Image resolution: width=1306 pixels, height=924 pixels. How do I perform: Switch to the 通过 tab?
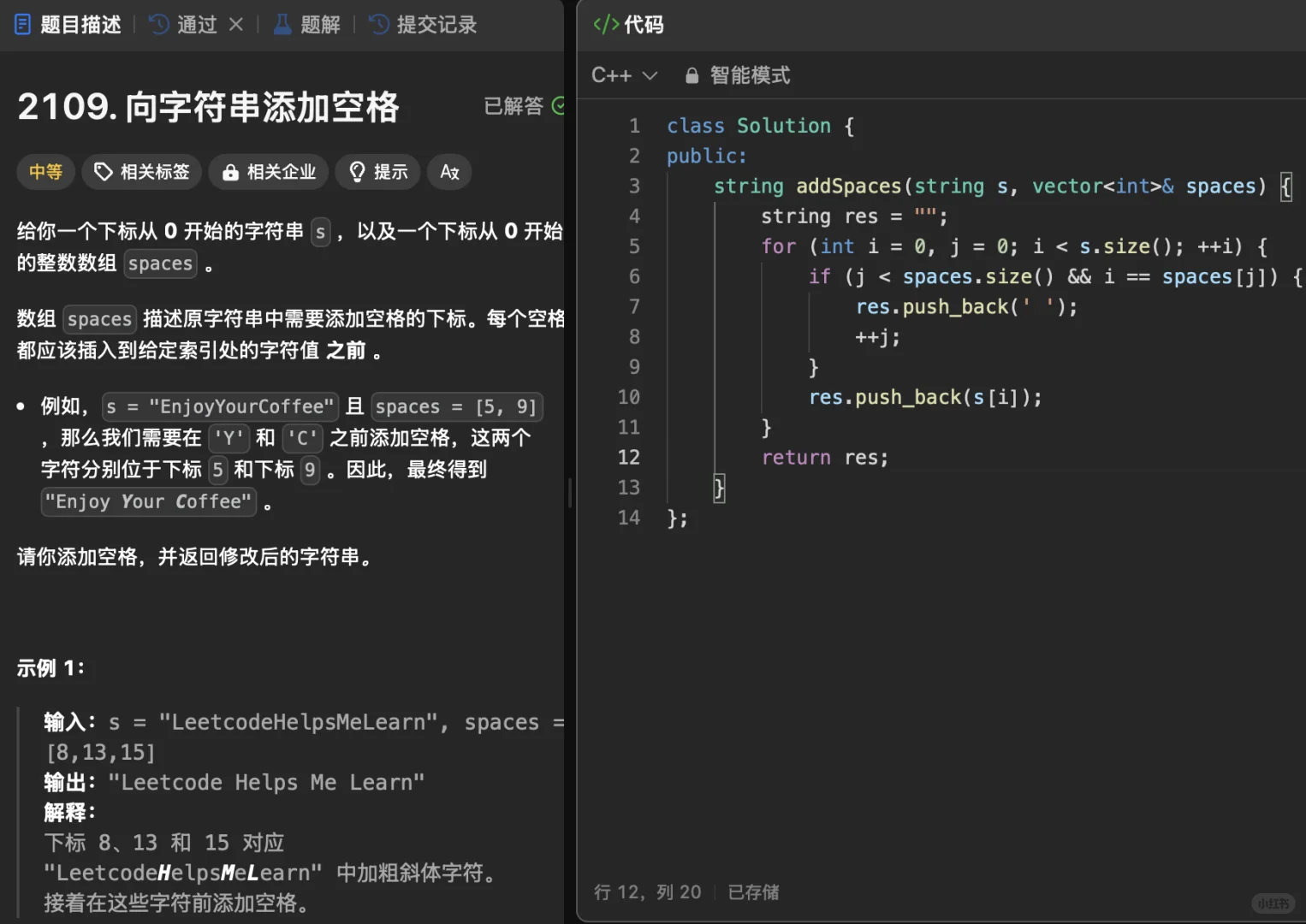[x=184, y=25]
